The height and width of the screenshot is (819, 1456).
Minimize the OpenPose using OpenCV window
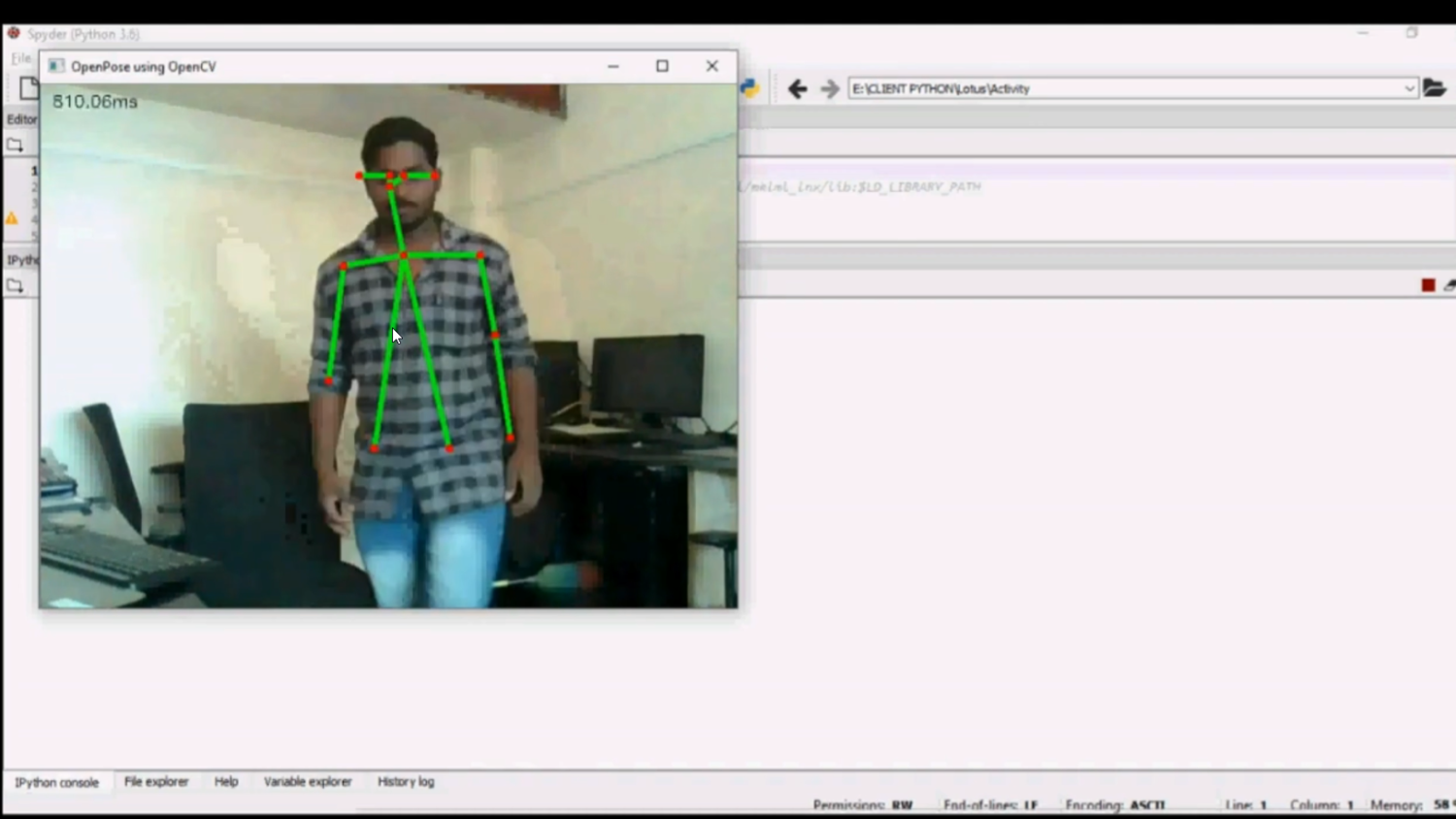[x=612, y=66]
